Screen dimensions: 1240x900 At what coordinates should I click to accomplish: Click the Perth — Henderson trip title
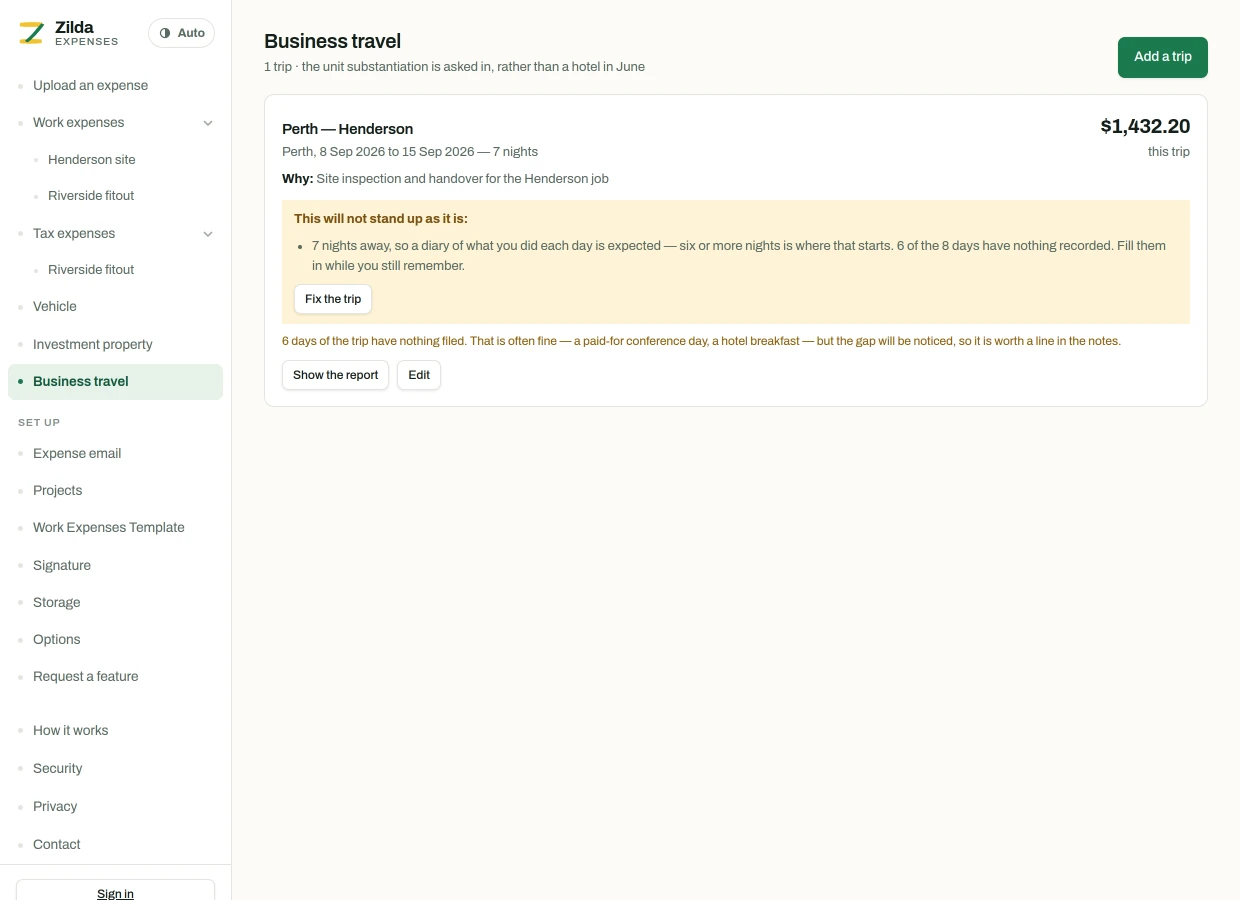tap(347, 129)
